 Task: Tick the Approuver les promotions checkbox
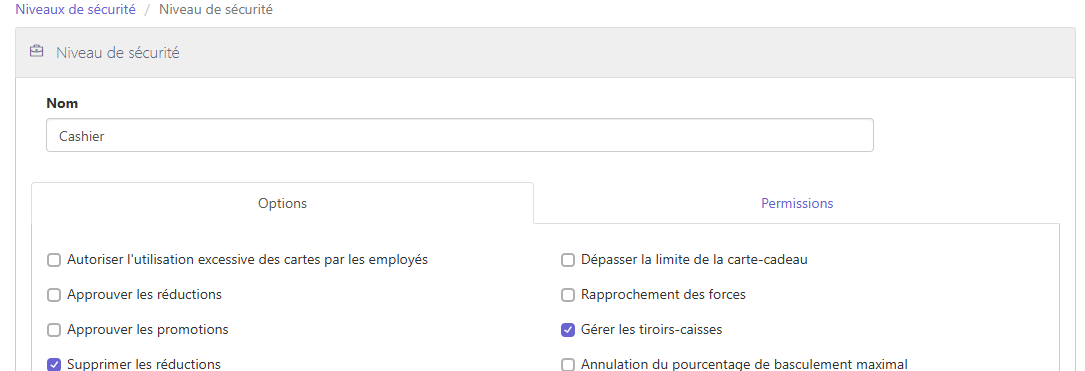pos(54,330)
